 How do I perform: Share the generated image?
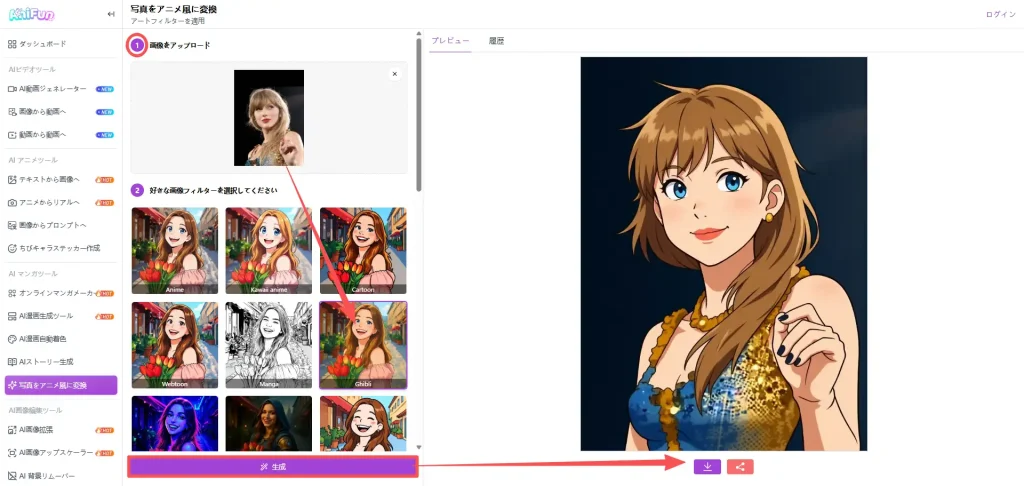click(740, 466)
